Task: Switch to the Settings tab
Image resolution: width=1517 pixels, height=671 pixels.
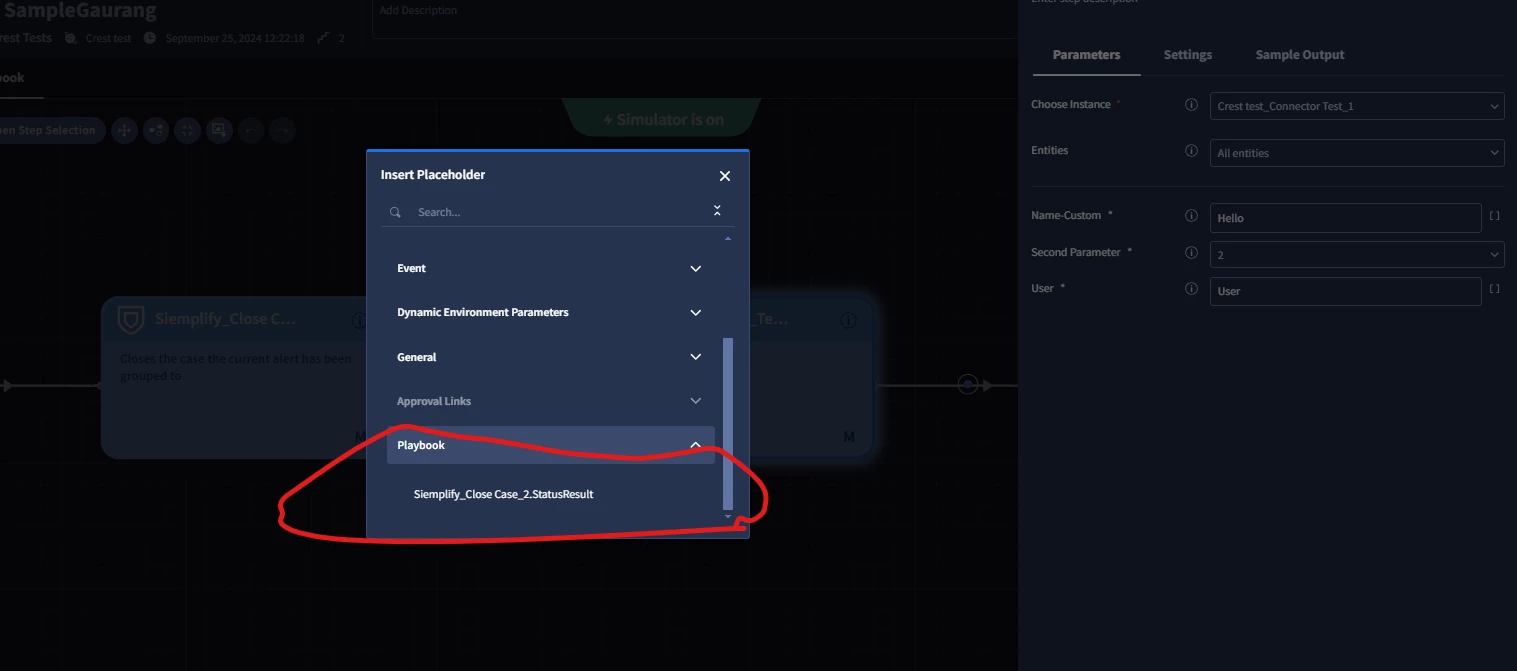Action: click(1188, 55)
